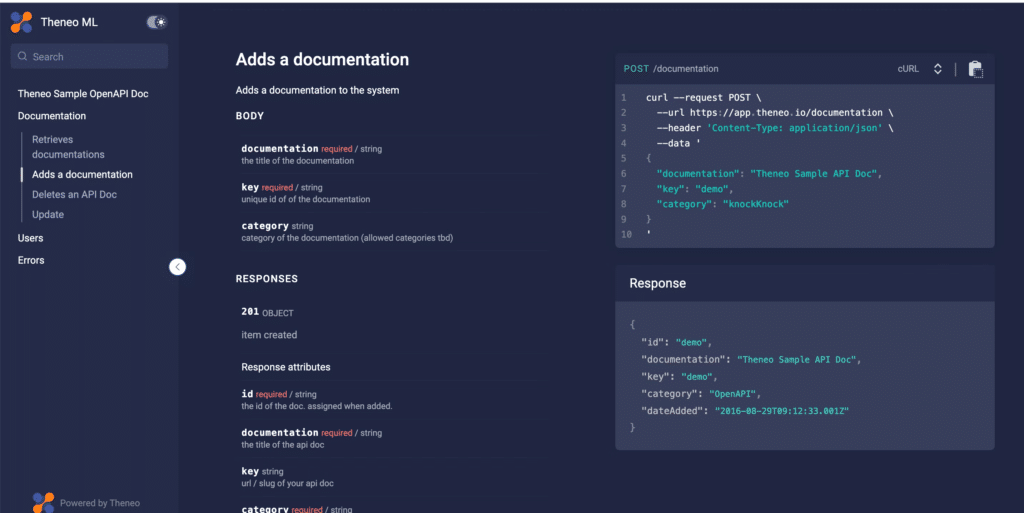Viewport: 1024px width, 513px height.
Task: Open the Errors sidebar section
Action: tap(31, 260)
